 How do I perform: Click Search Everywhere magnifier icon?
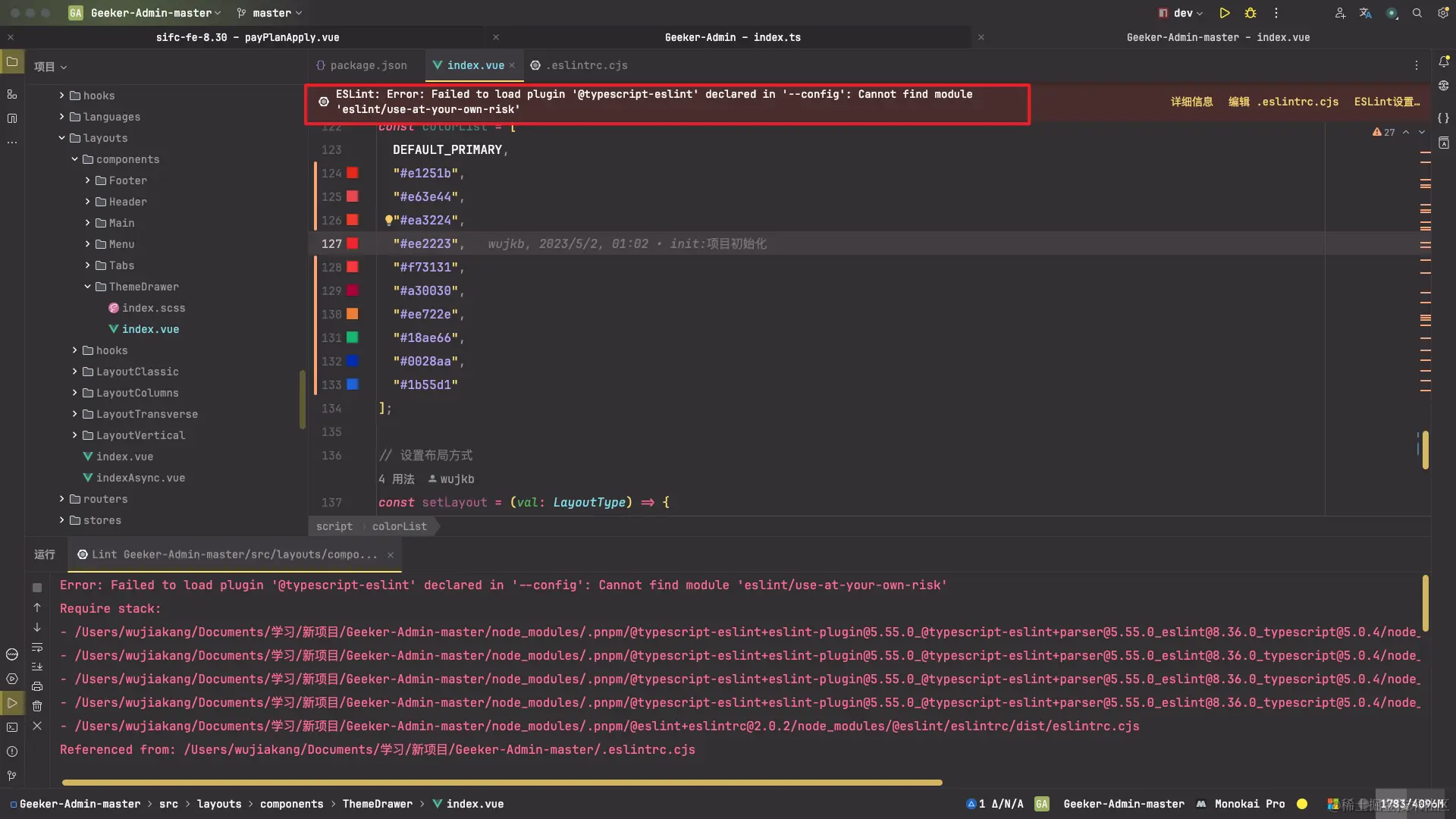[1417, 13]
